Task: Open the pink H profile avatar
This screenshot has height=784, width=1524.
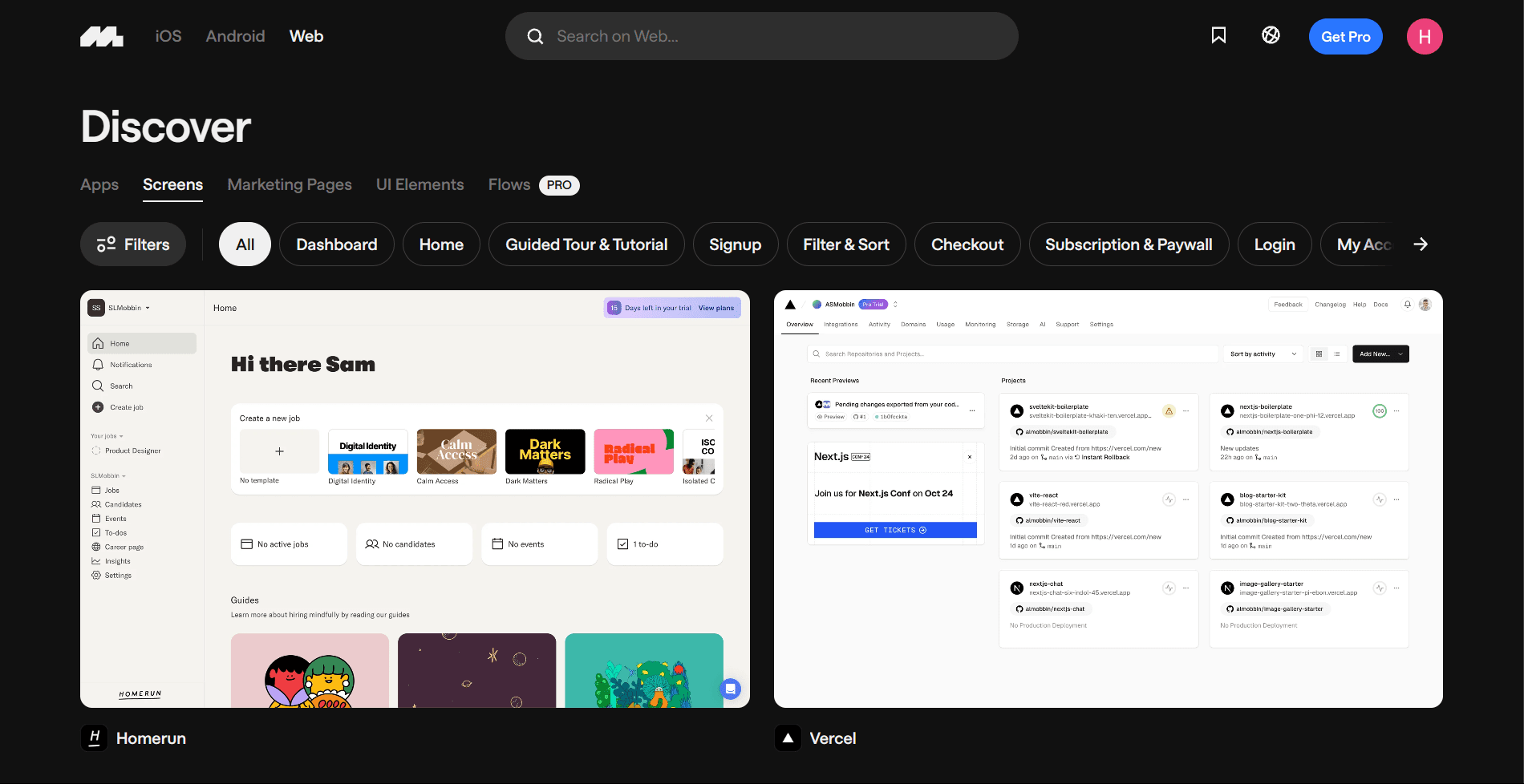Action: pyautogui.click(x=1425, y=37)
